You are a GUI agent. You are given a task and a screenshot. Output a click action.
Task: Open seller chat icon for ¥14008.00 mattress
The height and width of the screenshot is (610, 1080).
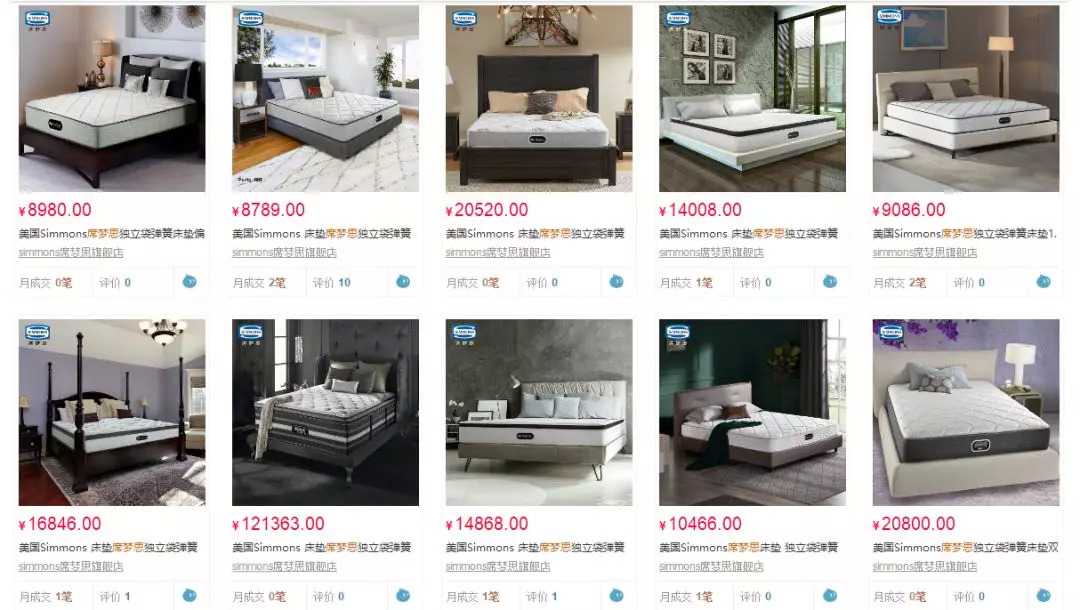830,282
